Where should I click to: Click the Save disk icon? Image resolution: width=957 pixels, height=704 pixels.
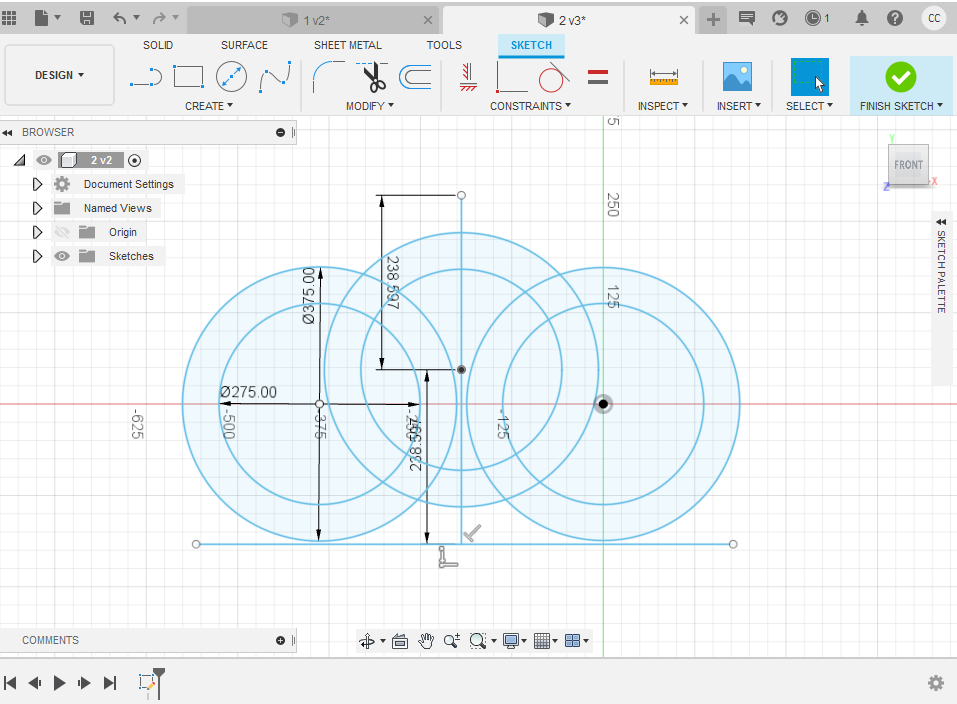87,18
